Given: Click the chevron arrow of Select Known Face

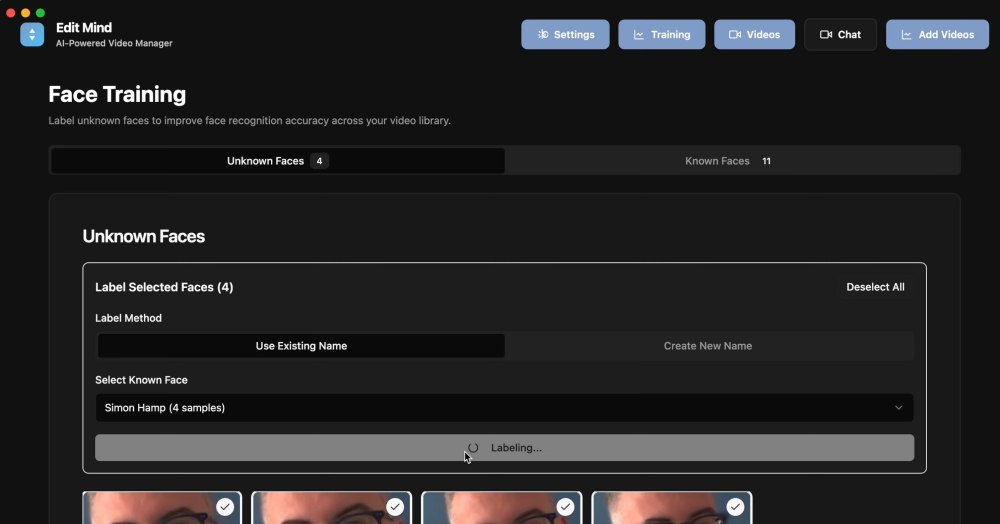Looking at the screenshot, I should tap(898, 408).
